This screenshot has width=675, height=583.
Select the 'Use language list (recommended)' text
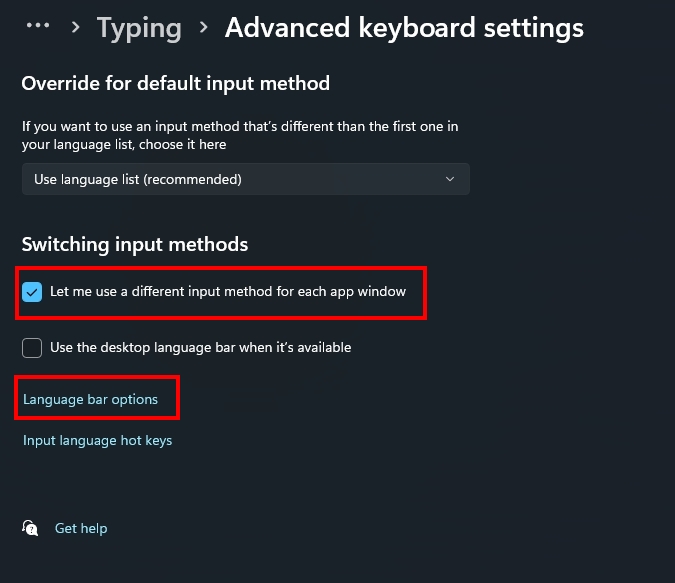[x=138, y=179]
